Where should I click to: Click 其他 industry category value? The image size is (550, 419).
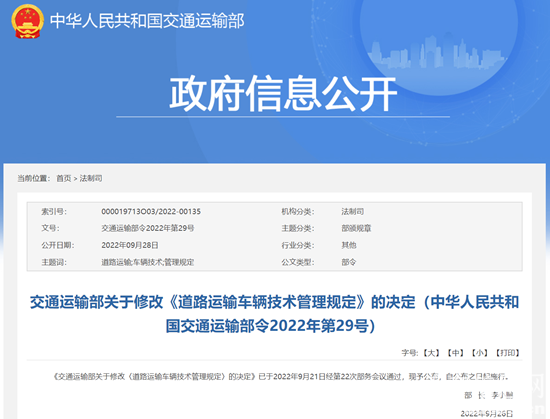(349, 245)
